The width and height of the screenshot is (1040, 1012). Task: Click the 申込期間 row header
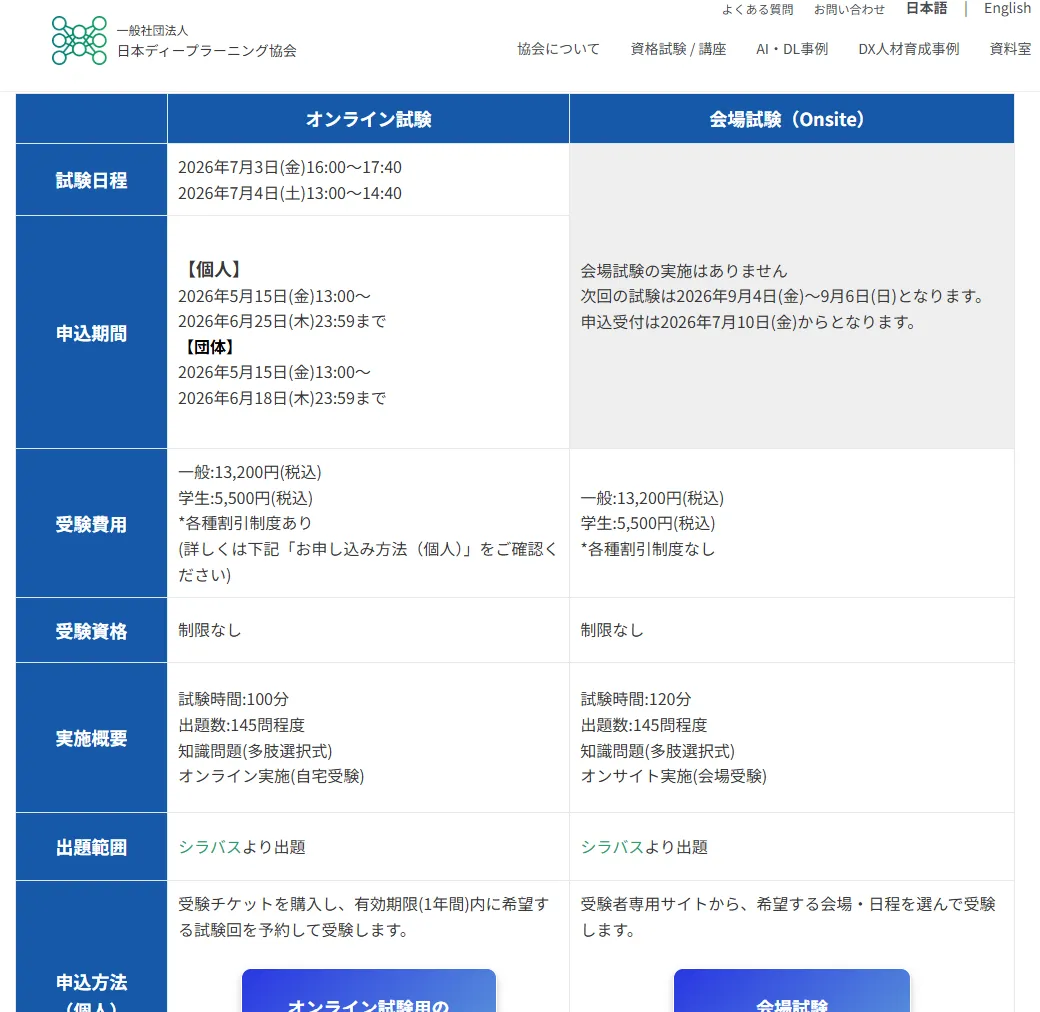[92, 333]
